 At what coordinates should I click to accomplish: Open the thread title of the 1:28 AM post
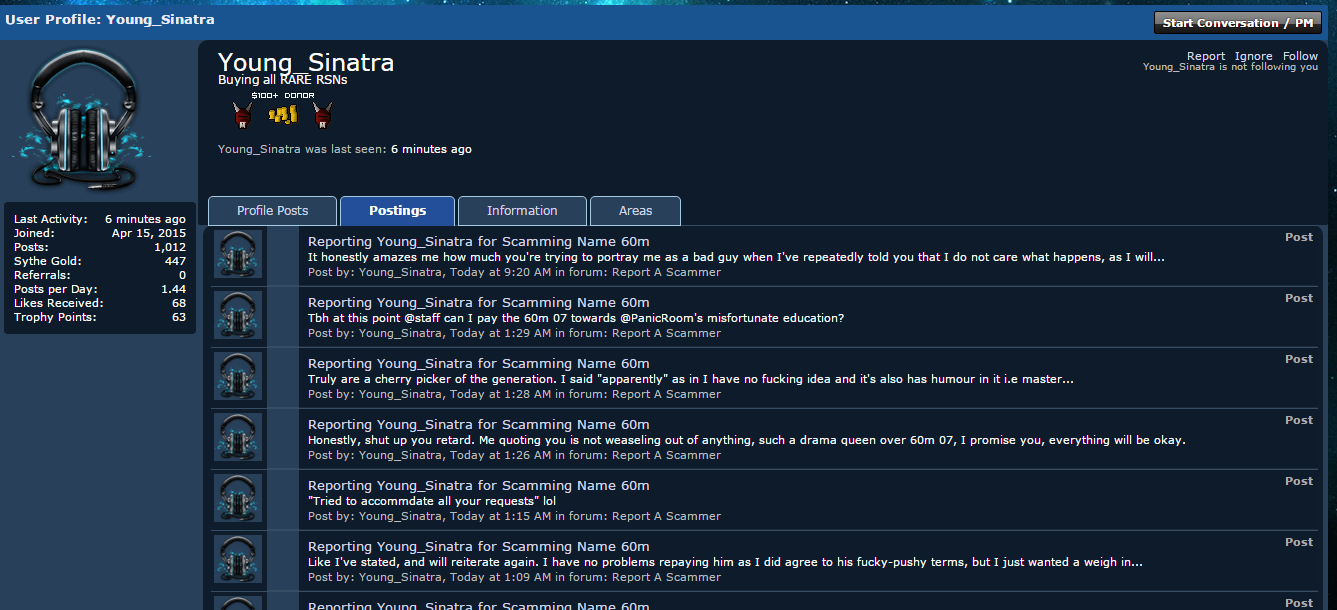coord(479,364)
